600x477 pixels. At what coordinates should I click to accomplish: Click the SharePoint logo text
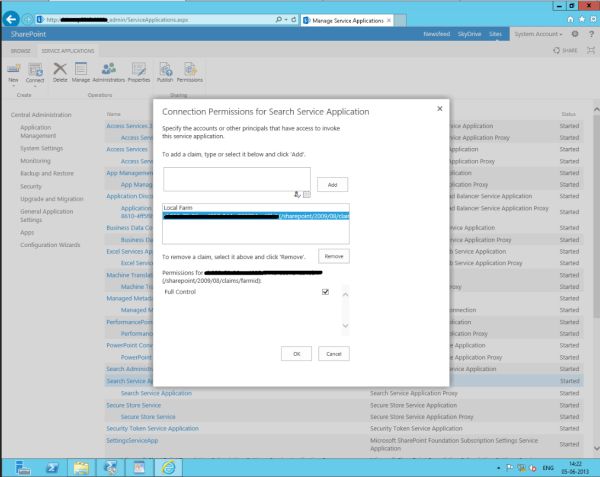coord(28,34)
